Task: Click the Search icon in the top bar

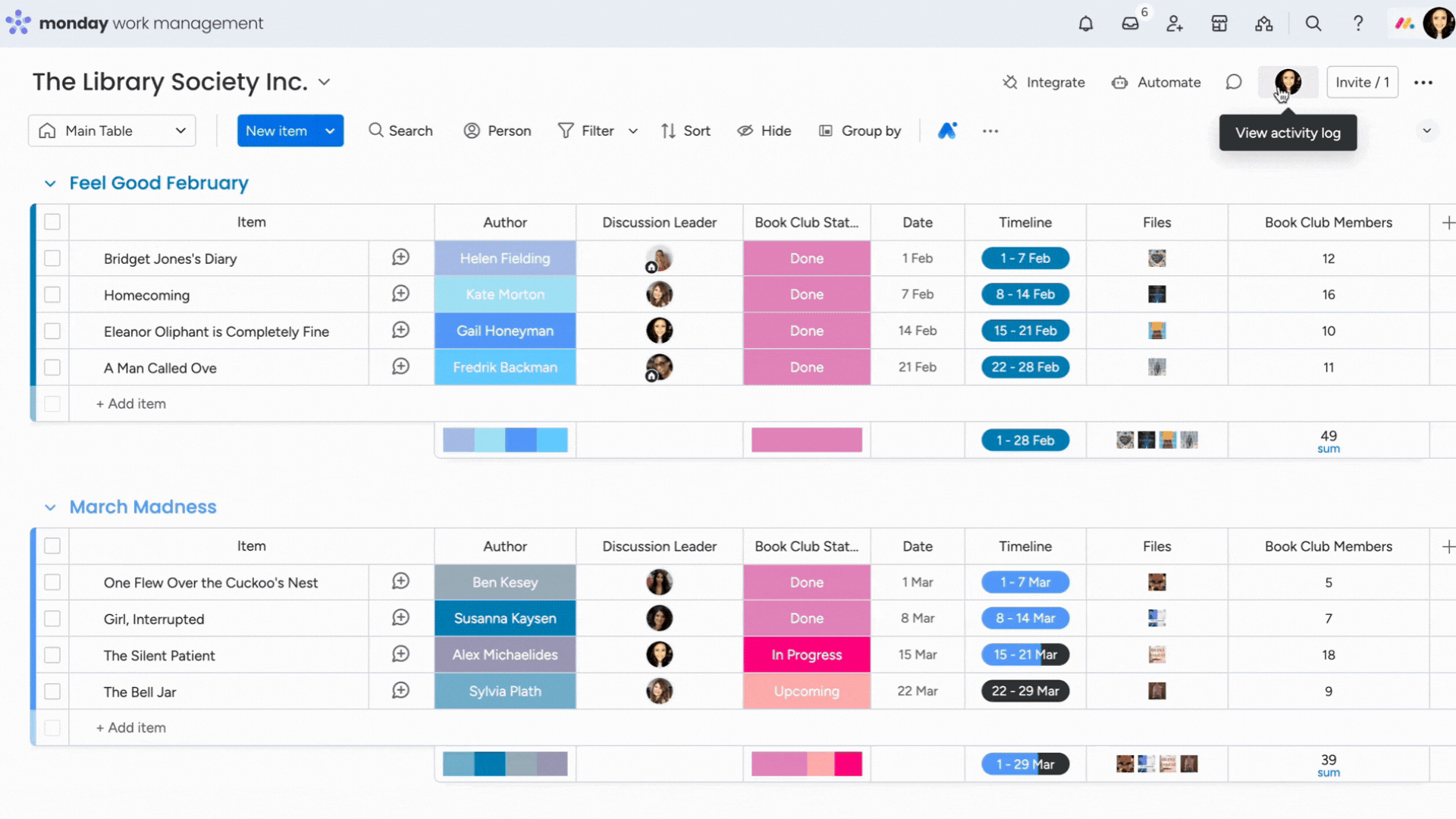Action: click(1313, 22)
